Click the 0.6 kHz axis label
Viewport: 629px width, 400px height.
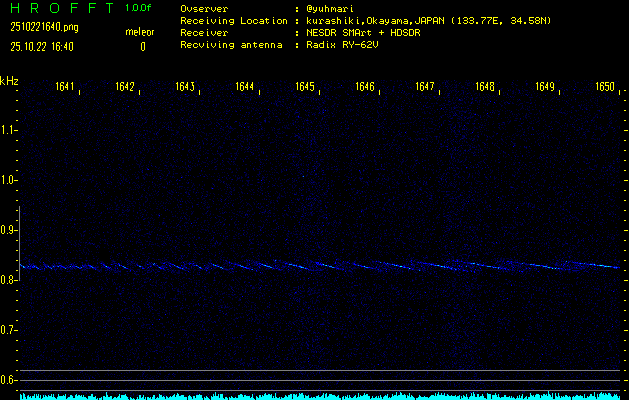tap(9, 380)
